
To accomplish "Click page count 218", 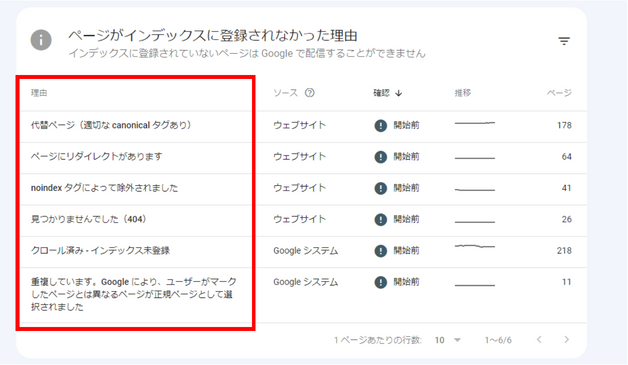I will coord(564,251).
